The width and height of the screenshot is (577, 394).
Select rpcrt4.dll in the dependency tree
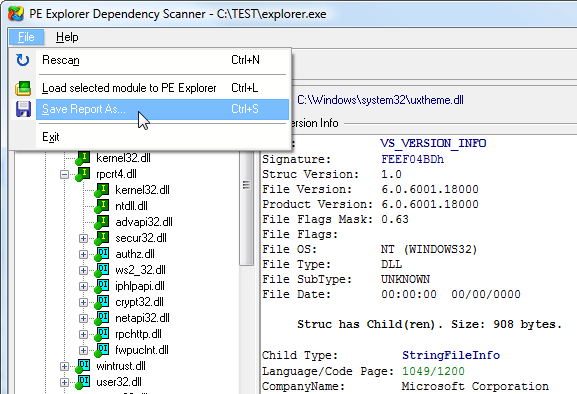click(x=116, y=174)
